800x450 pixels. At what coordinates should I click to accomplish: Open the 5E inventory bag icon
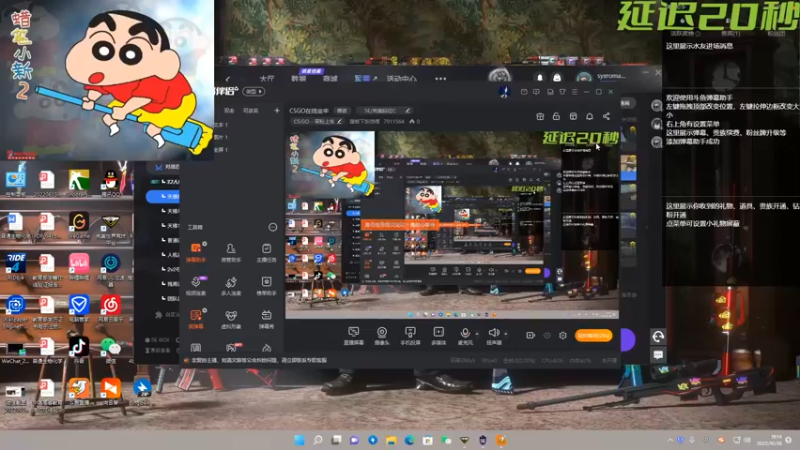click(x=557, y=78)
